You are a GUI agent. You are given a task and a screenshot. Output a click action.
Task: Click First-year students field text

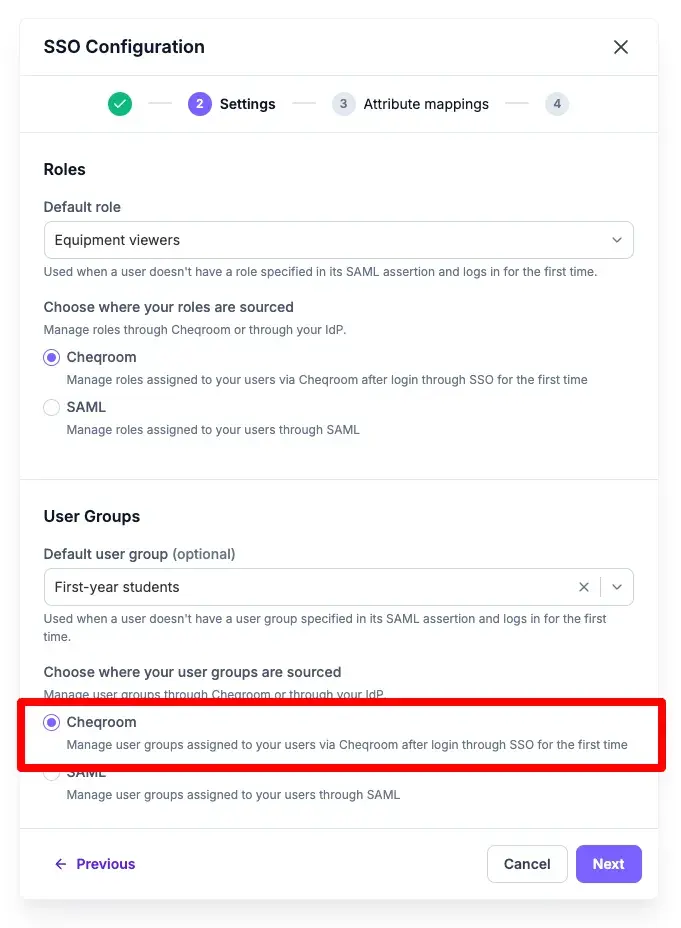point(117,587)
